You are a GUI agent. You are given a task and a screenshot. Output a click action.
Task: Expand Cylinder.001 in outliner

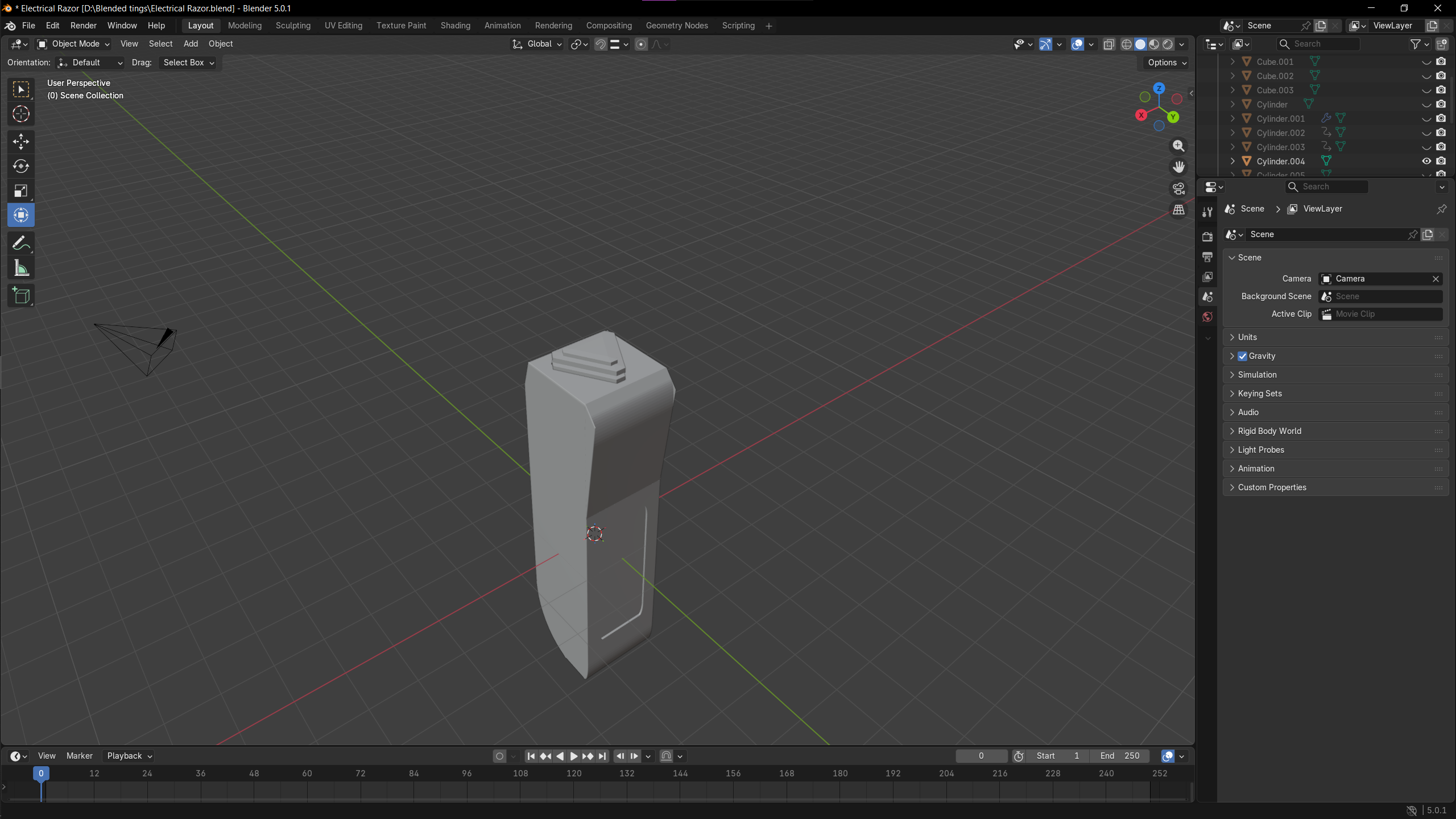[1232, 118]
